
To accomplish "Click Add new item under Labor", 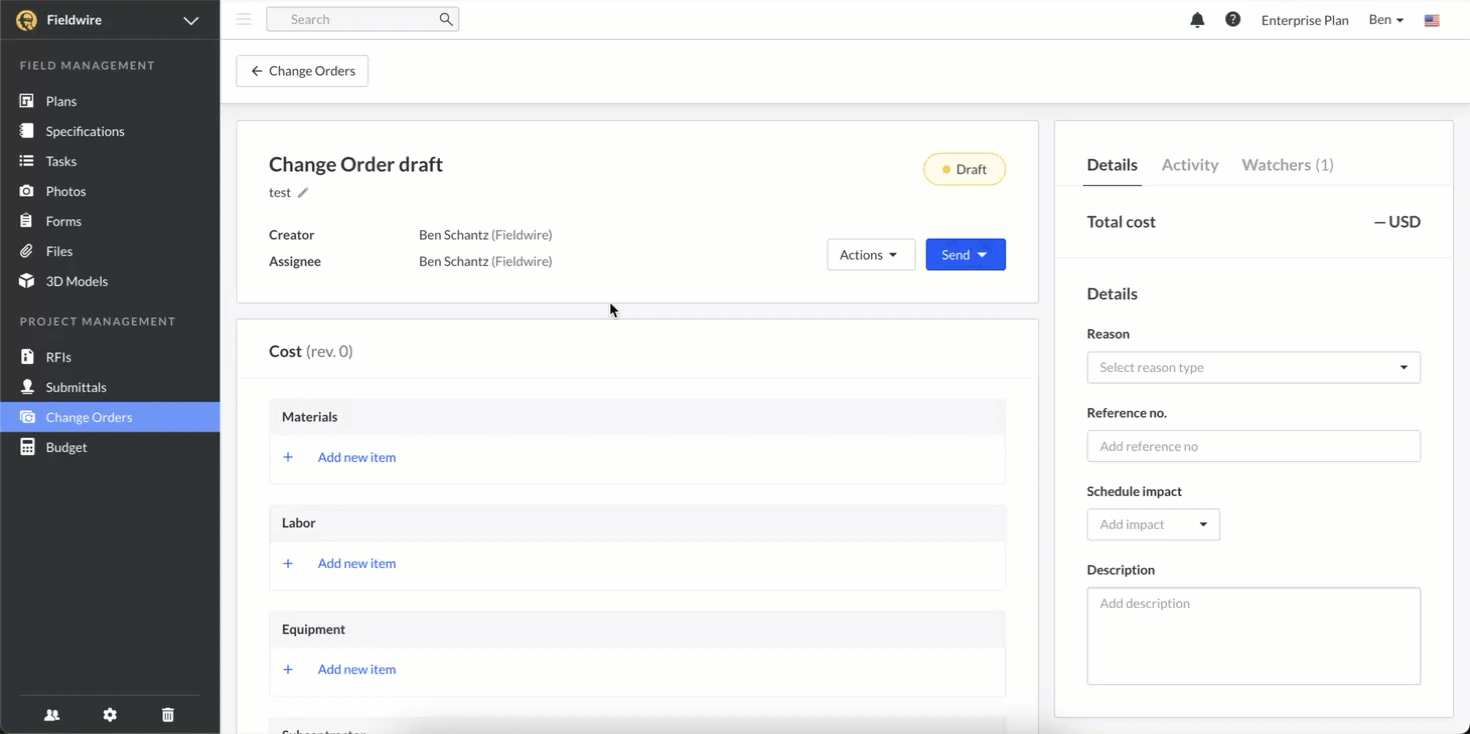I will point(357,563).
